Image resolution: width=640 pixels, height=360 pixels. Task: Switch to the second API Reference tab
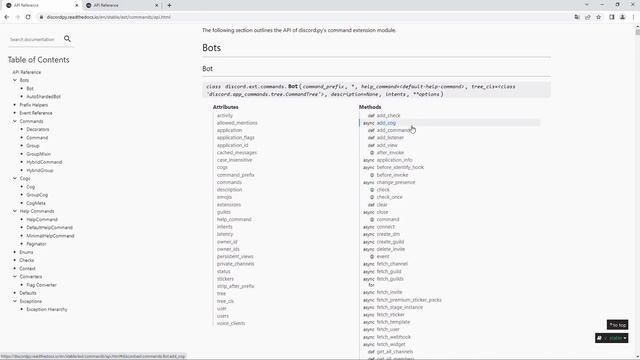[122, 5]
